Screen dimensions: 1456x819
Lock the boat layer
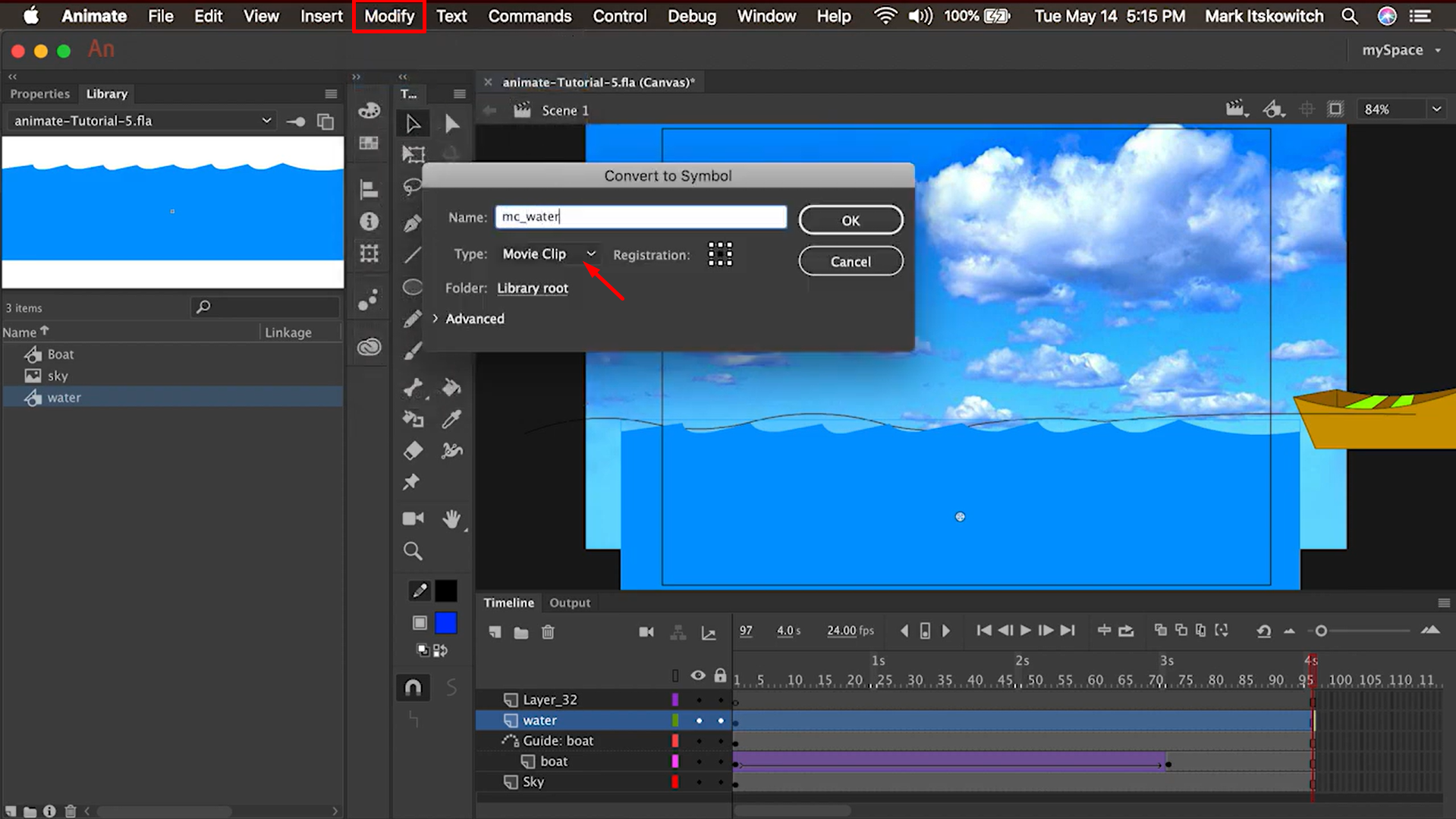(x=719, y=761)
